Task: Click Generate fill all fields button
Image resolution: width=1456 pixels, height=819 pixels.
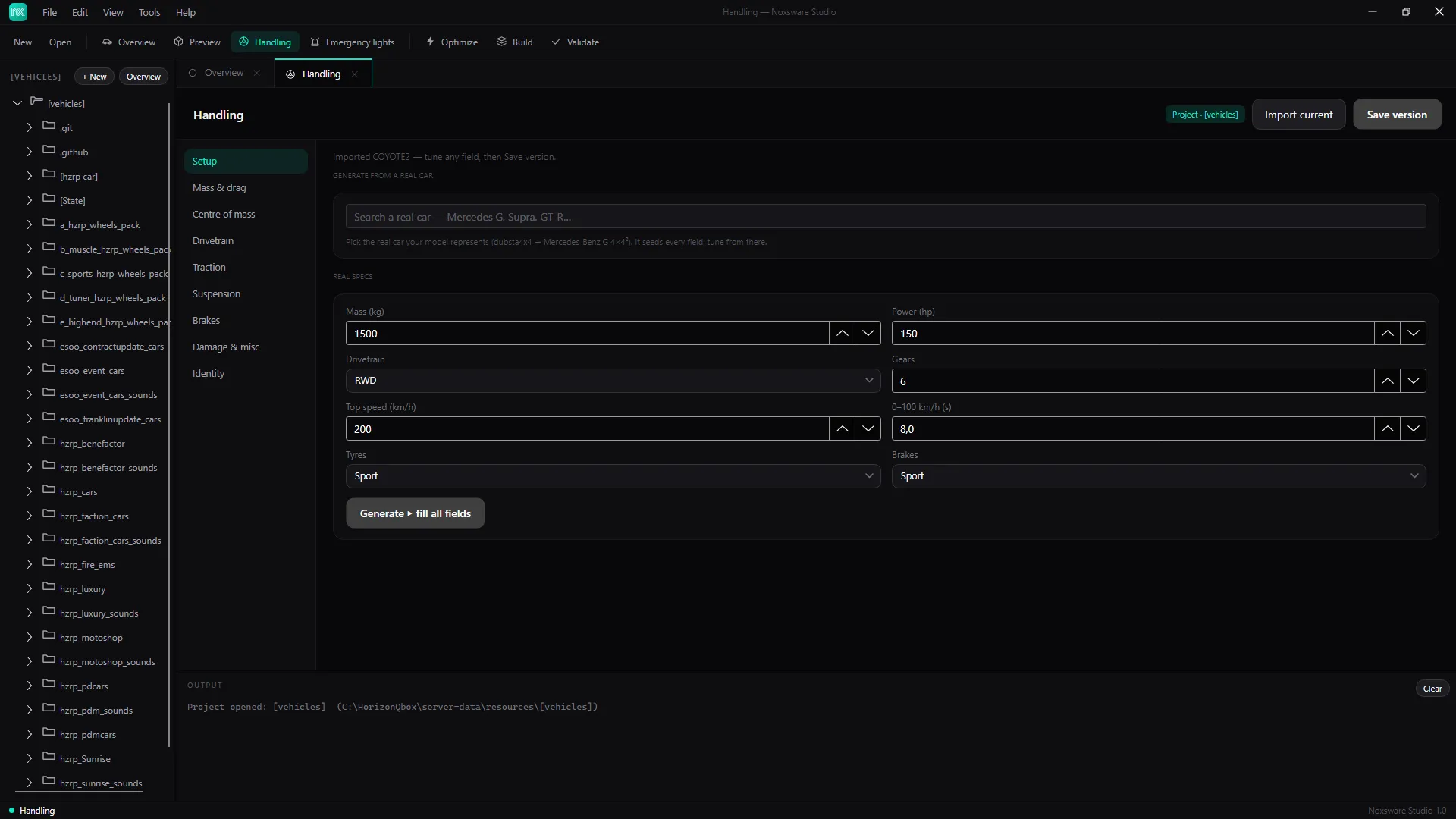Action: point(416,513)
